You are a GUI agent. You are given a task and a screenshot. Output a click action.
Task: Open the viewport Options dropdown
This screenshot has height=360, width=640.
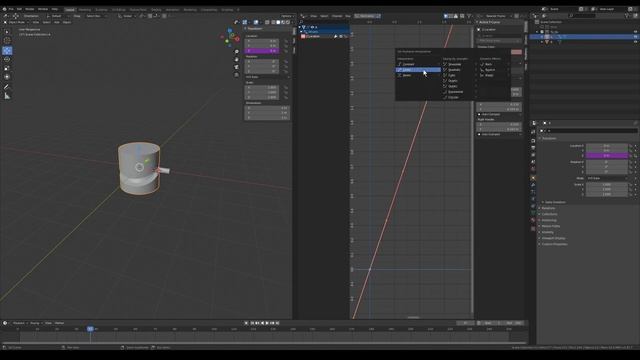pos(287,16)
